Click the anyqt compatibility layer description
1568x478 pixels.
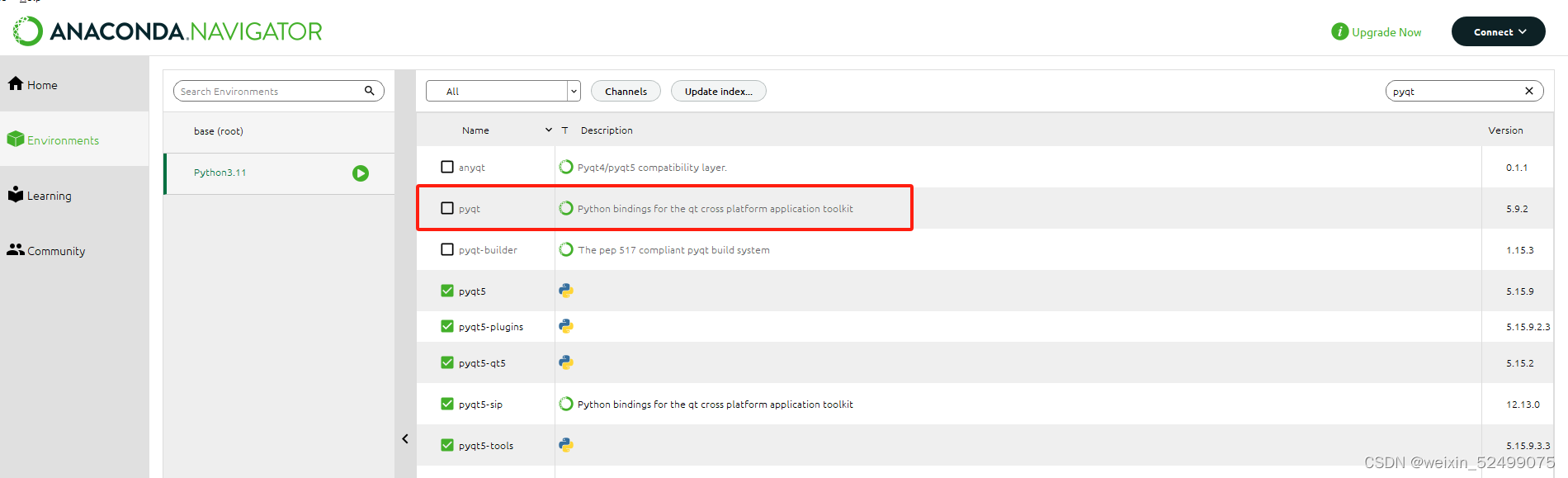(x=652, y=168)
